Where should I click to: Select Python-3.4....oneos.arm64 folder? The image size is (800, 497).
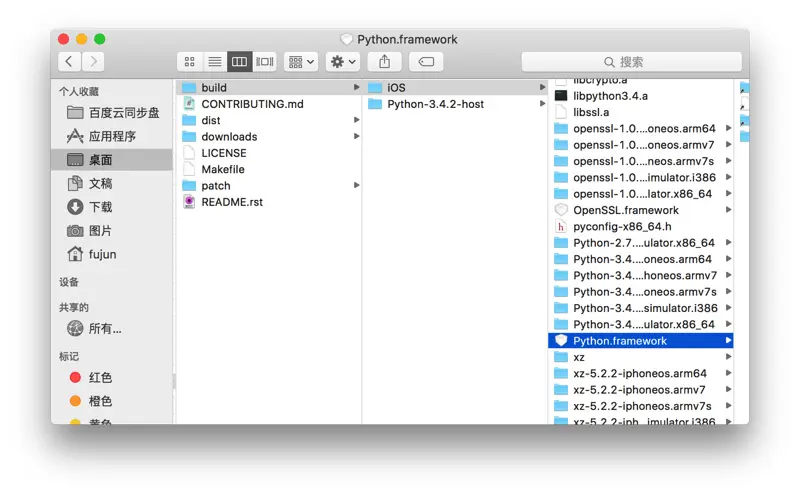pos(641,259)
